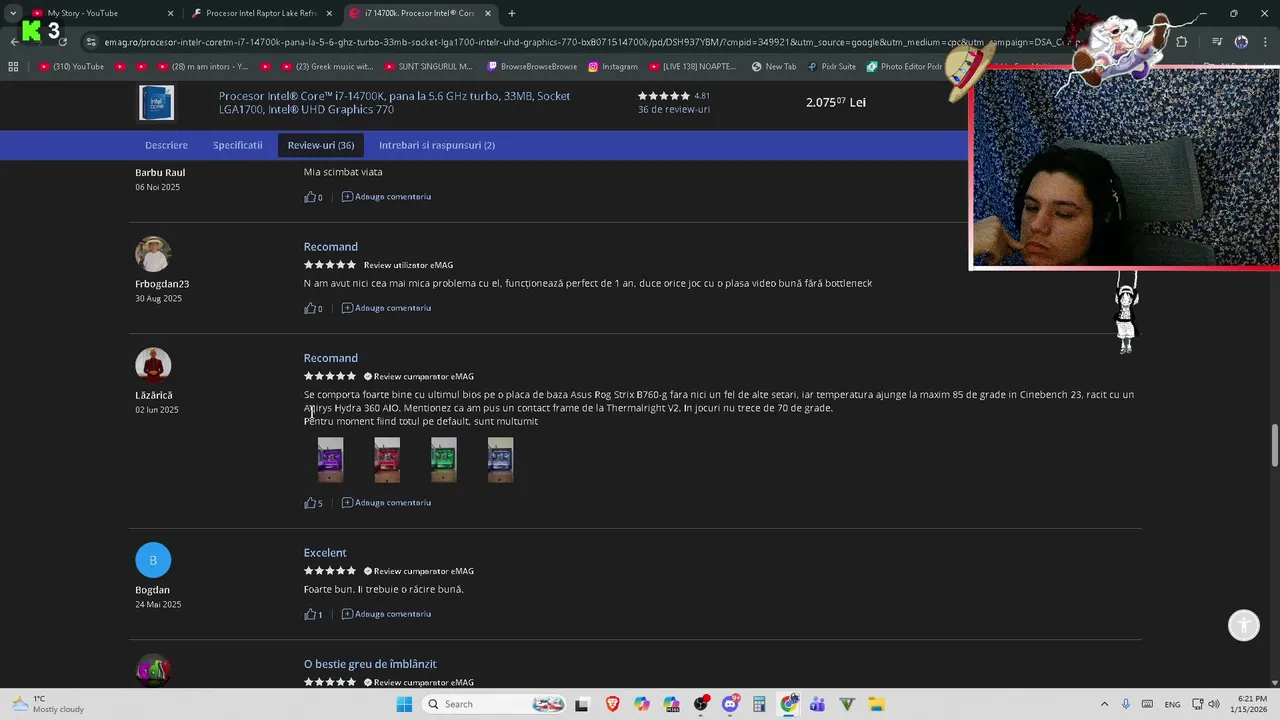This screenshot has width=1280, height=720.
Task: Open the volume control in system tray
Action: coord(1214,704)
